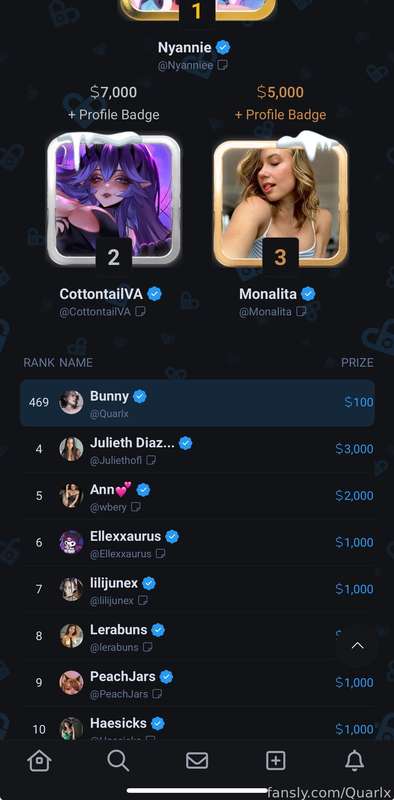The image size is (394, 800).
Task: Click note icon next to @CottontailVA
Action: 140,311
